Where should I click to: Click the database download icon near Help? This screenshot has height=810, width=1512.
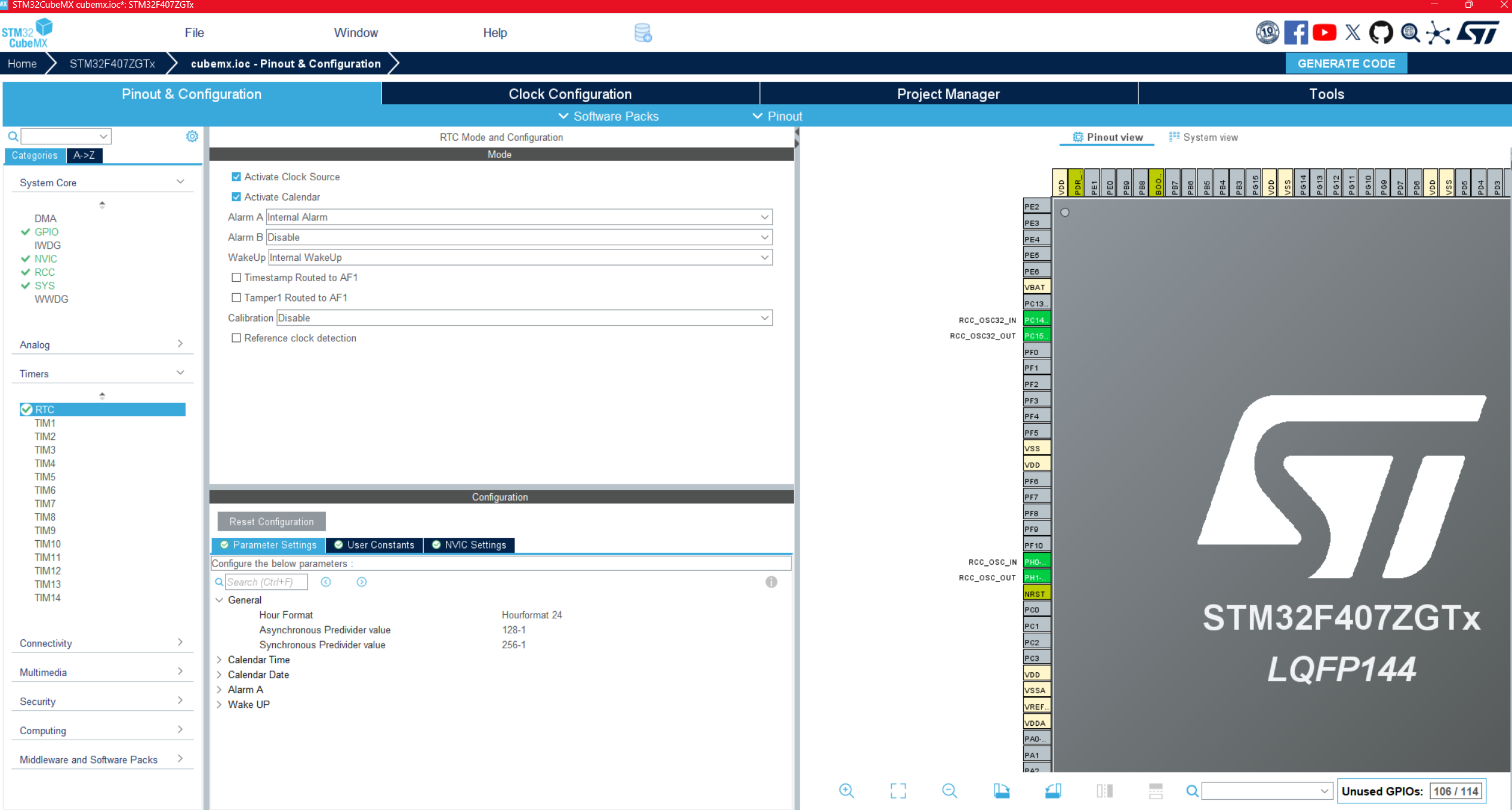tap(643, 33)
